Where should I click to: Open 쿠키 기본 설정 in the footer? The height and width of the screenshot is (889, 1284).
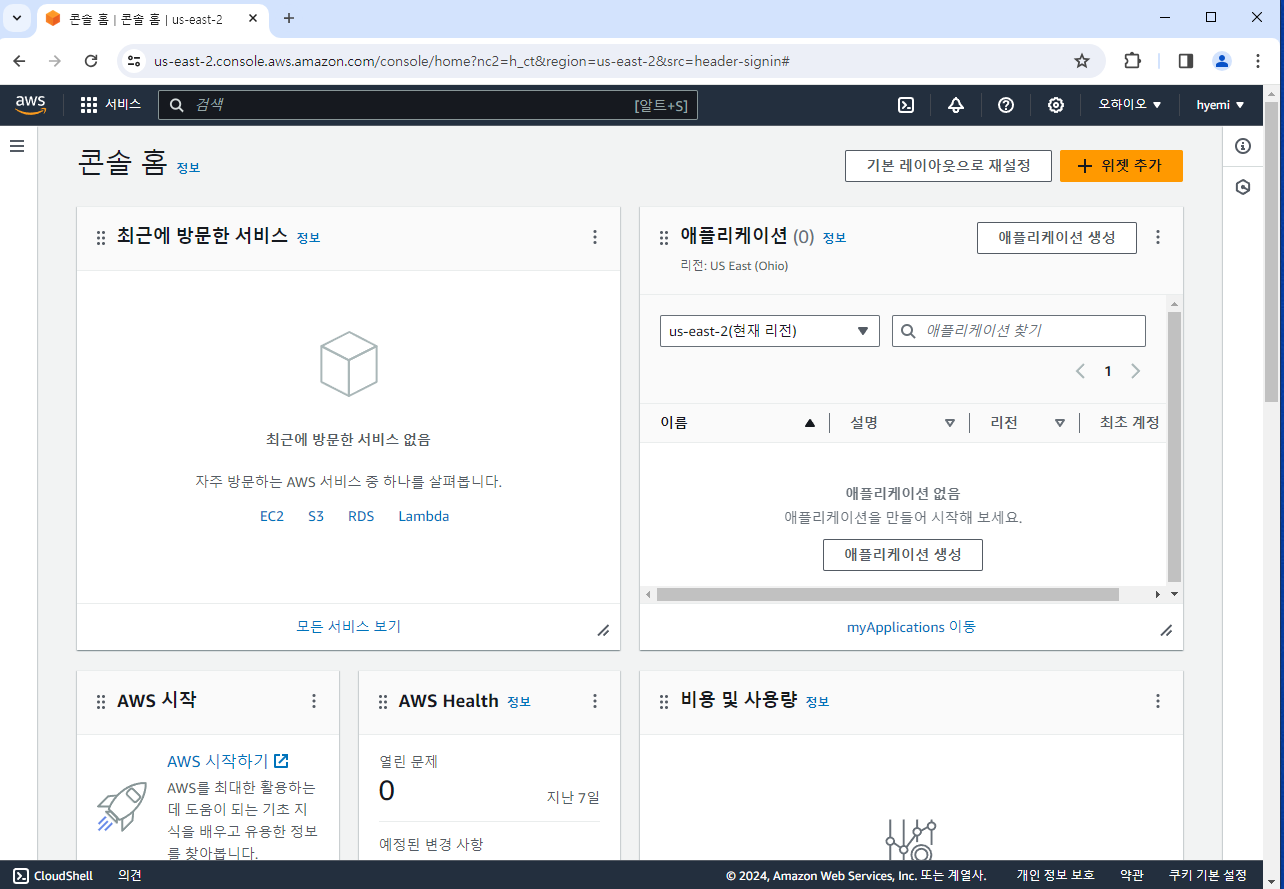click(1208, 875)
